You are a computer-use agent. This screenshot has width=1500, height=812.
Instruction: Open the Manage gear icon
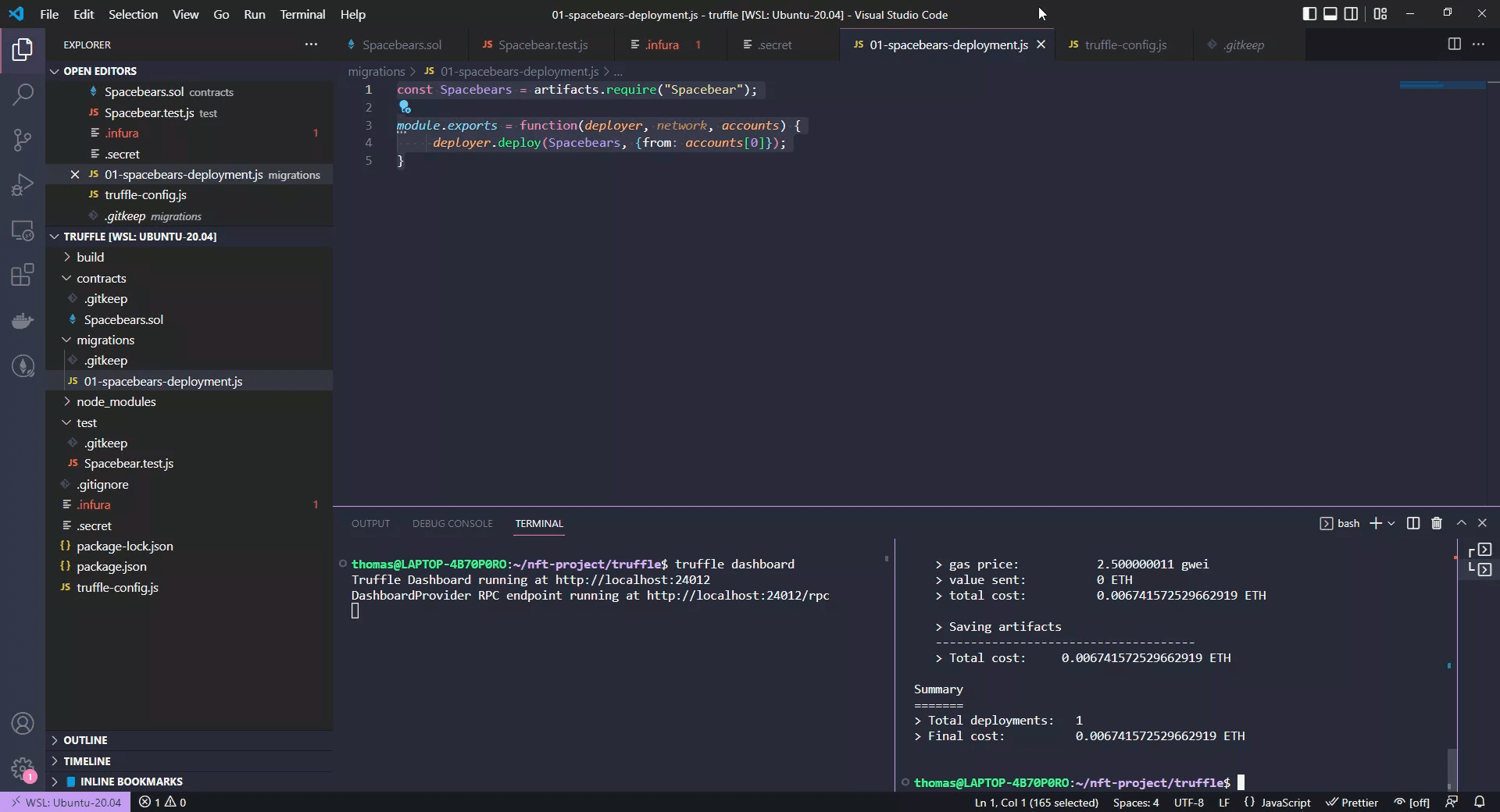[x=23, y=768]
